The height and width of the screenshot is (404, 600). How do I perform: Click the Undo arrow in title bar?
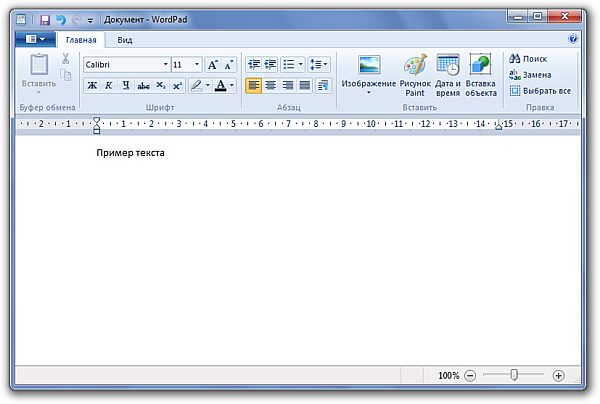61,19
